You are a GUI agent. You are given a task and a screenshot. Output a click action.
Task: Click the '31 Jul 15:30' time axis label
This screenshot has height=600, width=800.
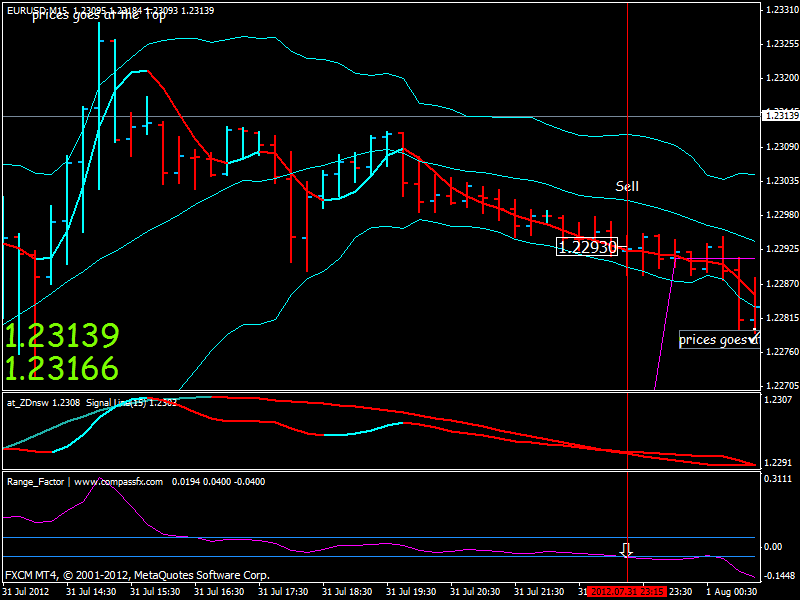(x=155, y=592)
